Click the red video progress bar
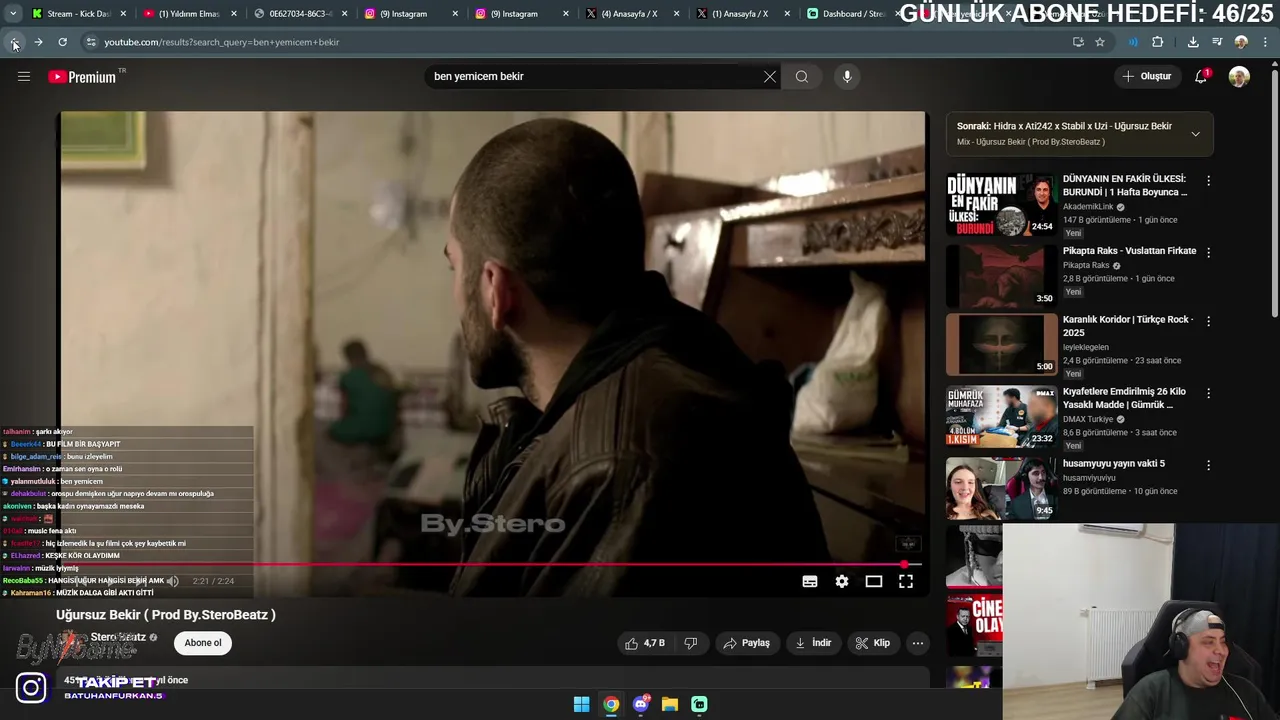Viewport: 1280px width, 720px height. tap(490, 565)
